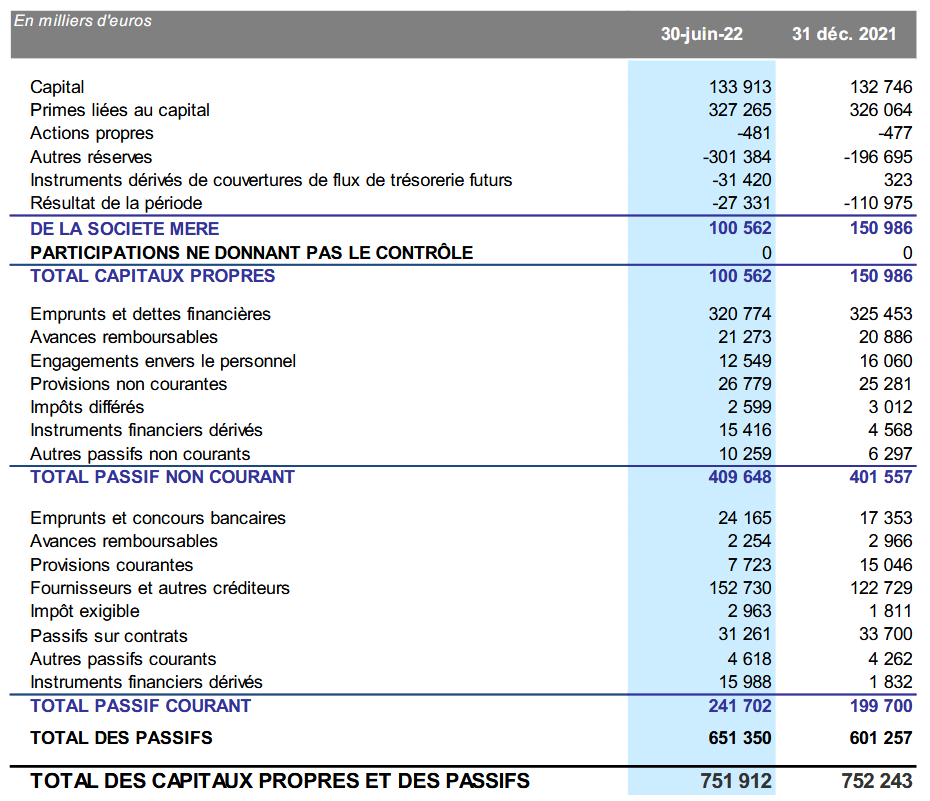This screenshot has height=801, width=930.
Task: Click the 30-juin-22 column header
Action: 701,34
